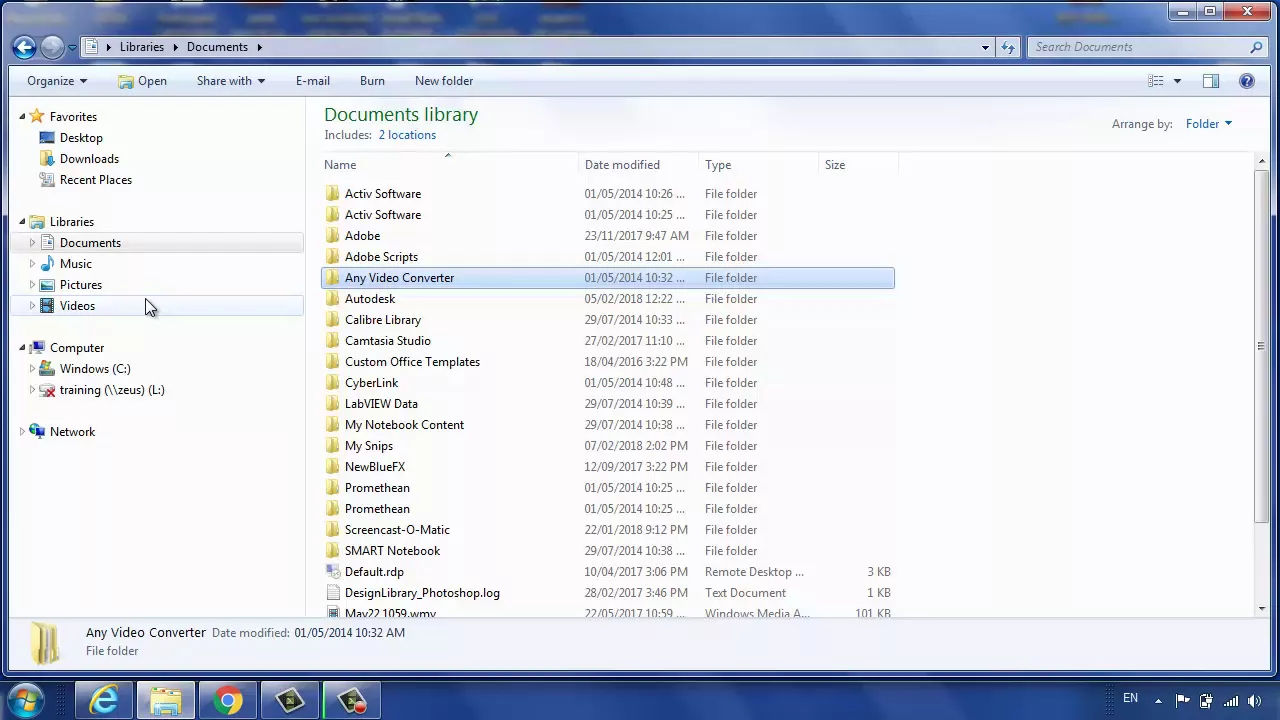Click the Pictures library icon

pyautogui.click(x=47, y=285)
